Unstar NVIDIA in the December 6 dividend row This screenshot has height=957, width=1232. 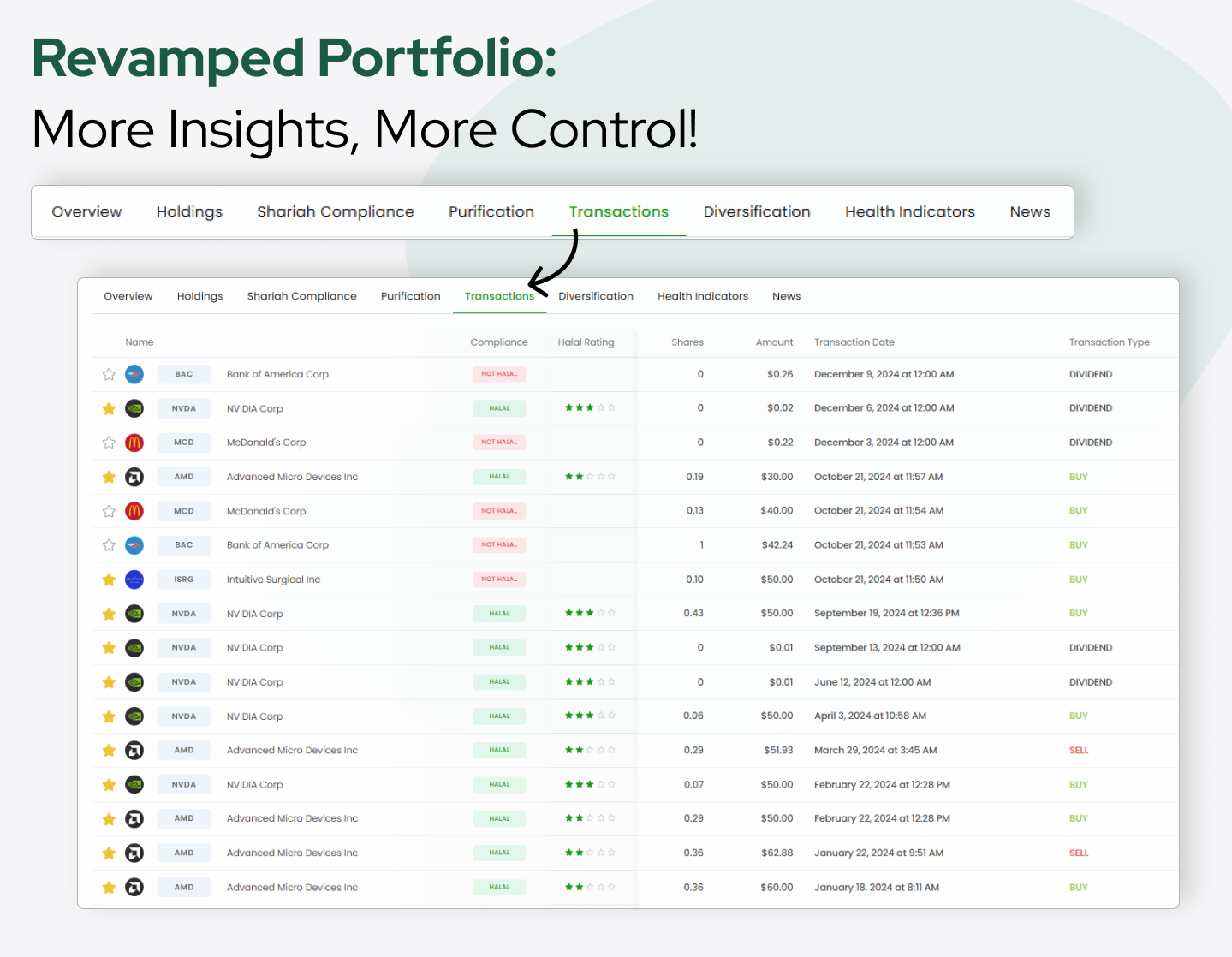[109, 408]
